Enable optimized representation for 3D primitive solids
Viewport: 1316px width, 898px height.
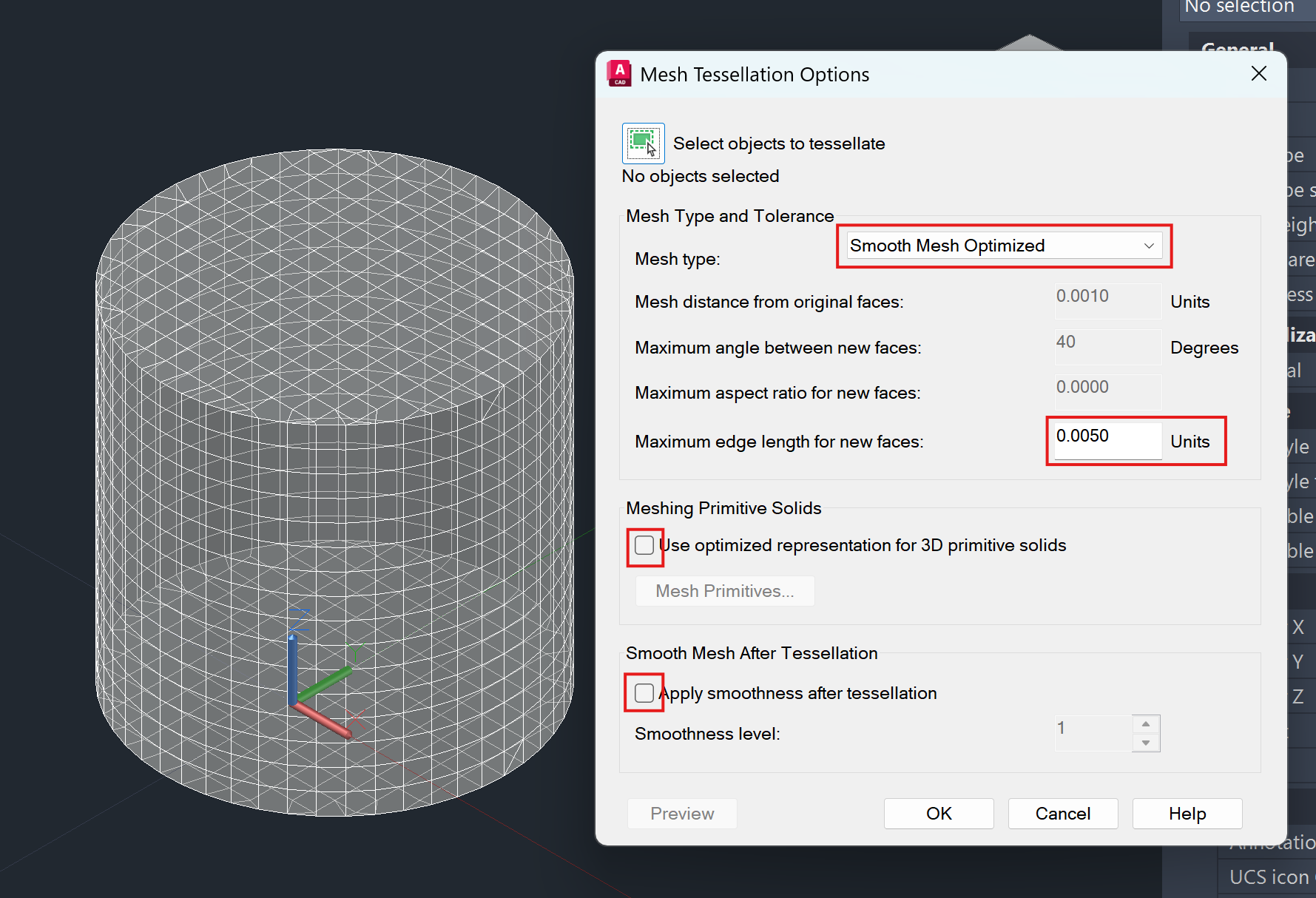click(x=644, y=545)
